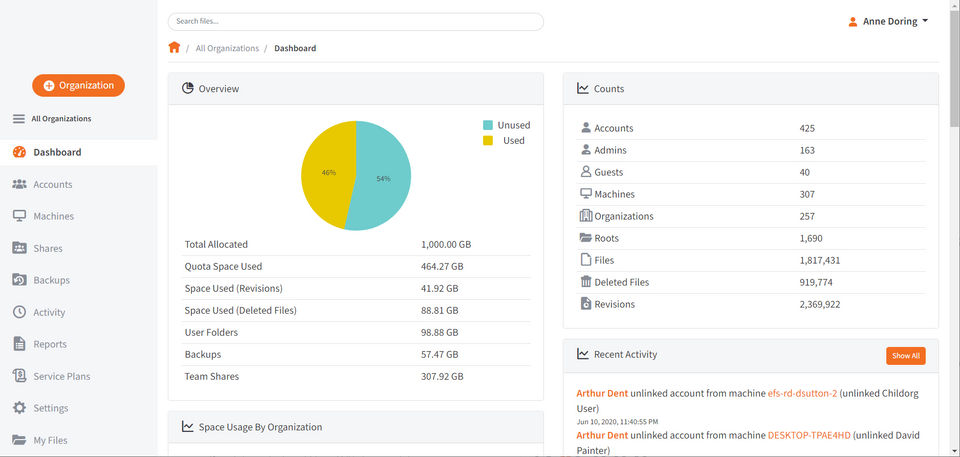This screenshot has height=457, width=960.
Task: Click the Deleted Files count 919,774
Action: click(x=816, y=282)
